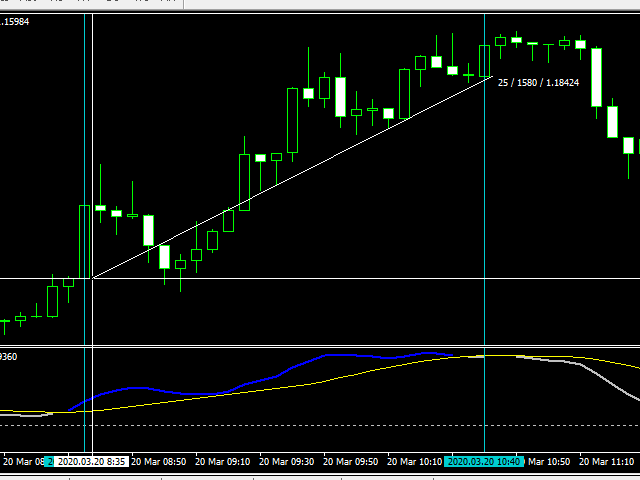Click the '20 Mar 08:50' time axis label
640x480 pixels.
tap(159, 462)
